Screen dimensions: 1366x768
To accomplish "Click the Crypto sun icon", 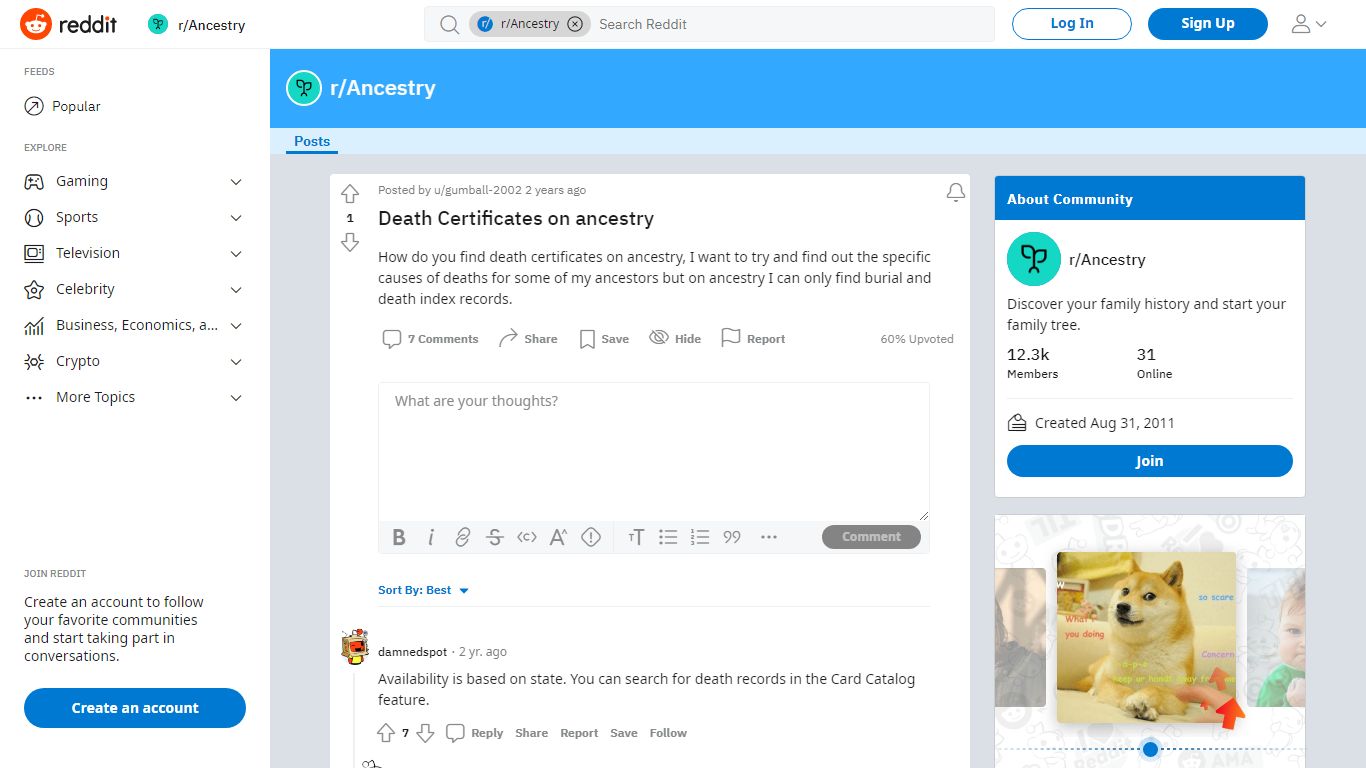I will (34, 362).
